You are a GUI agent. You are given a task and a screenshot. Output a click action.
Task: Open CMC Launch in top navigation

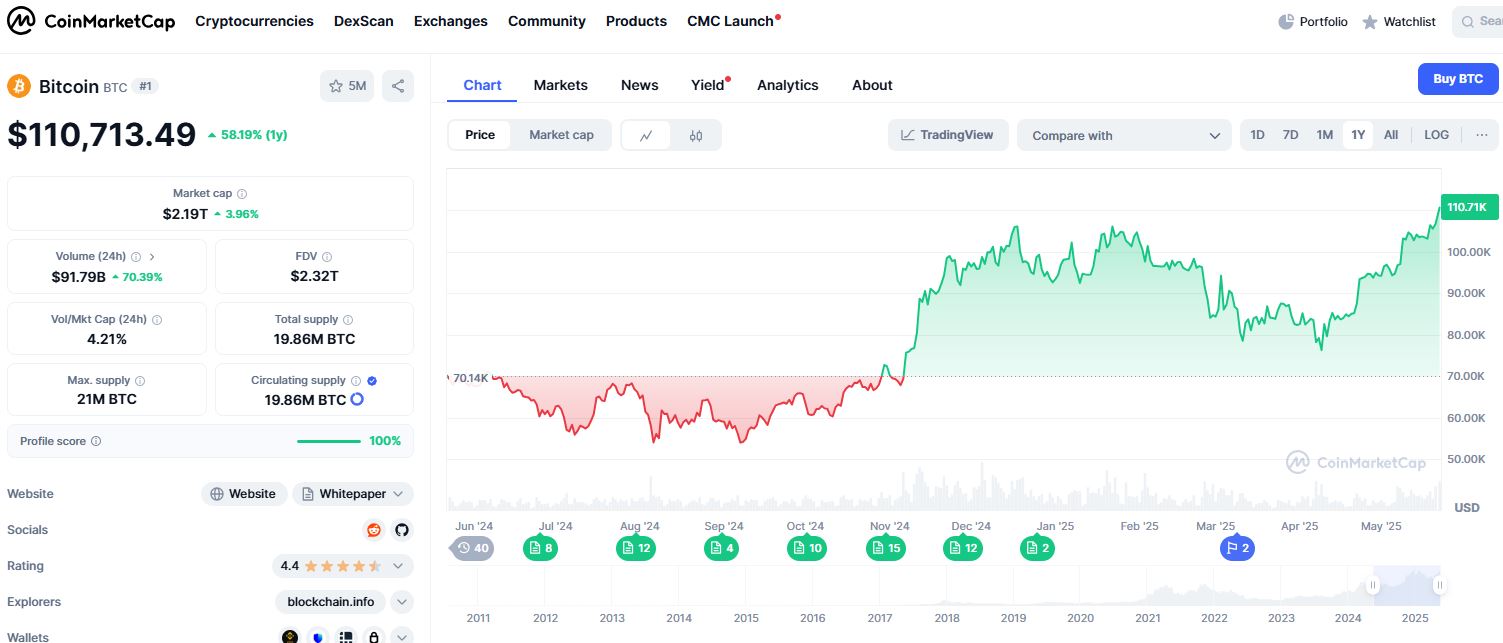pos(733,21)
